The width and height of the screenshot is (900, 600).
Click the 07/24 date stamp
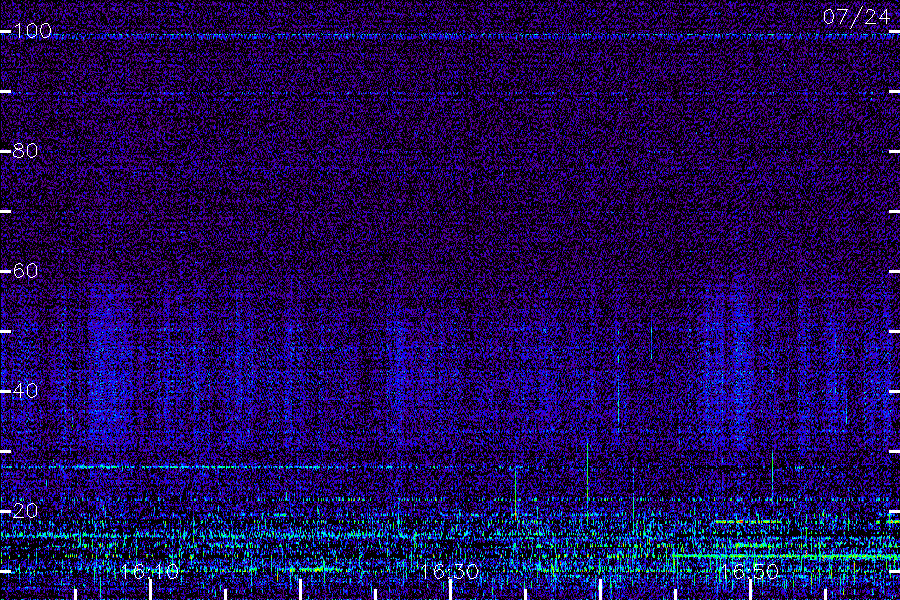tap(856, 17)
